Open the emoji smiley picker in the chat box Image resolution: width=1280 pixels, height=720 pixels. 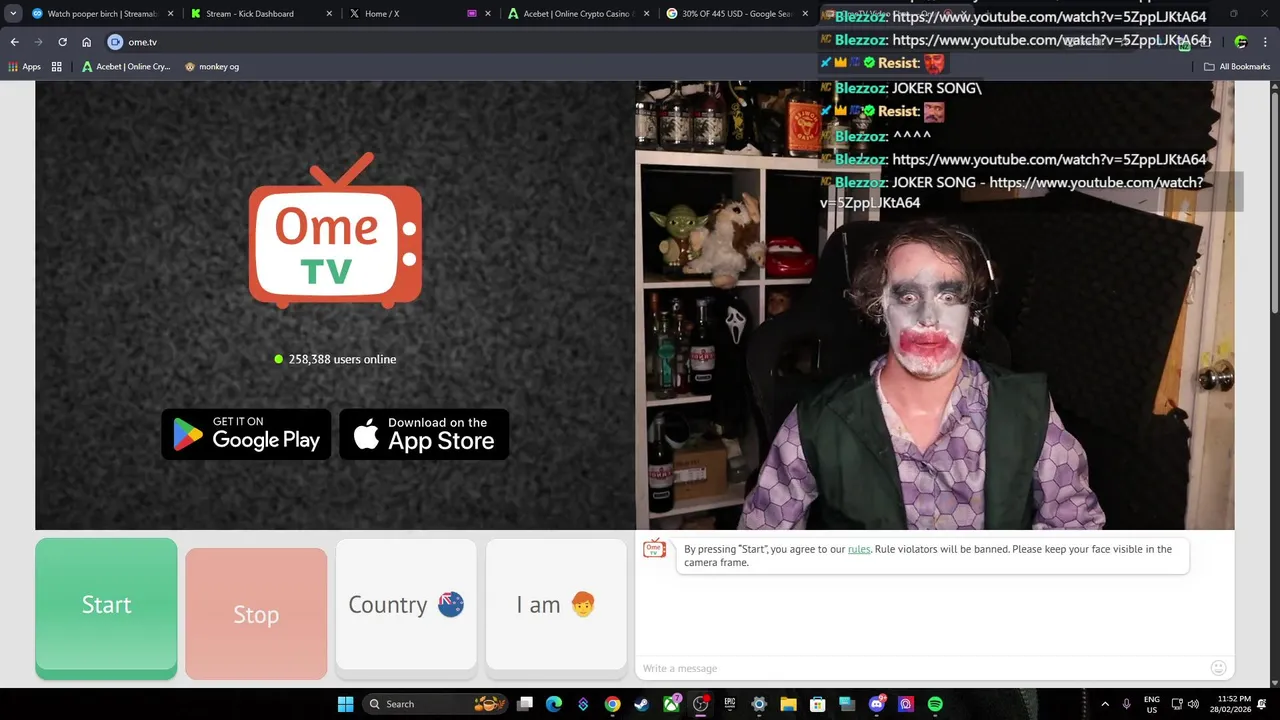[x=1218, y=668]
